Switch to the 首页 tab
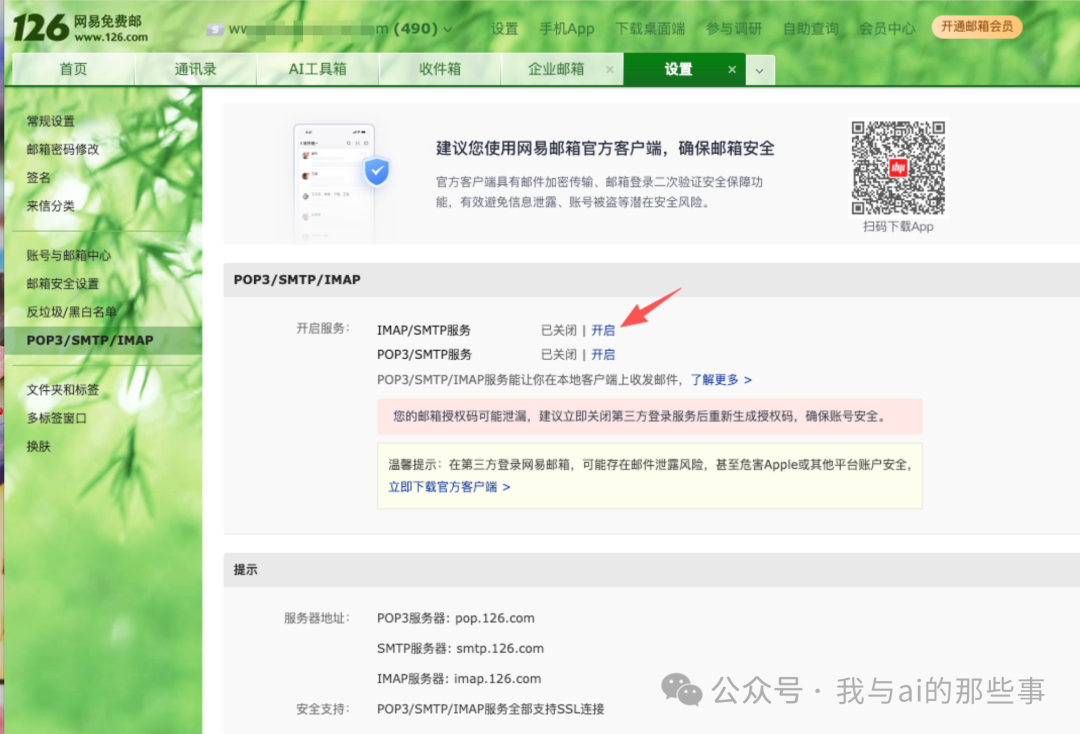This screenshot has width=1080, height=734. (73, 70)
